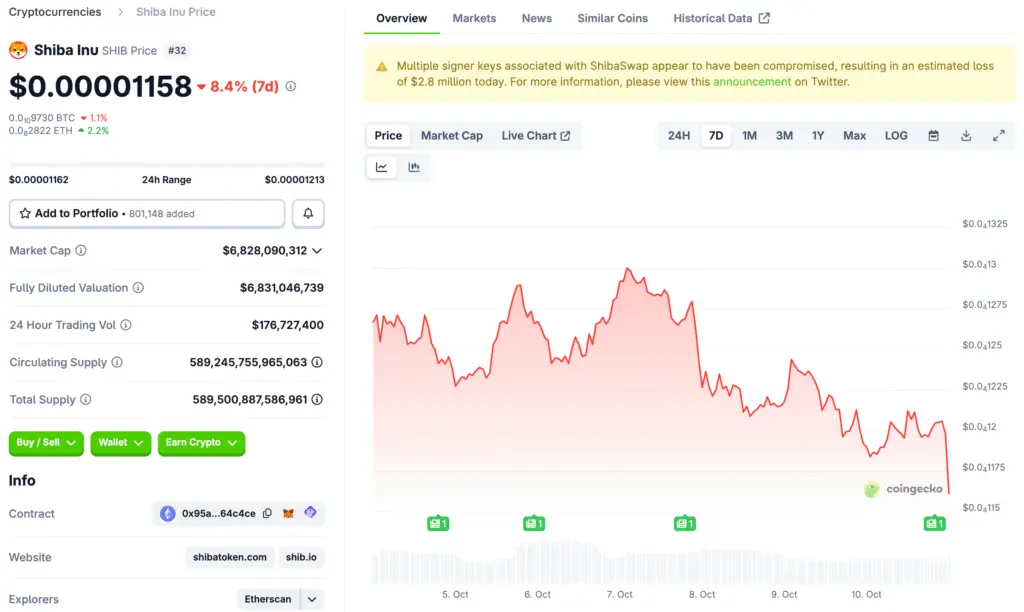Open the calendar date range picker

tap(933, 136)
